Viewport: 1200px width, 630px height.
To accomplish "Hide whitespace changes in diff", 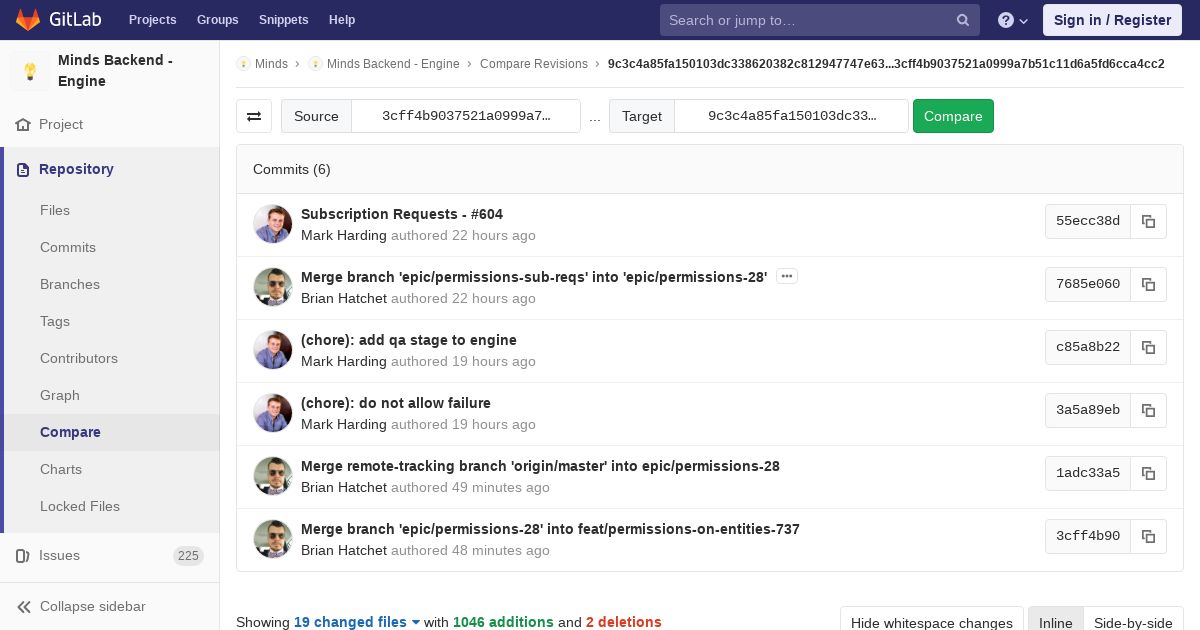I will coord(931,622).
